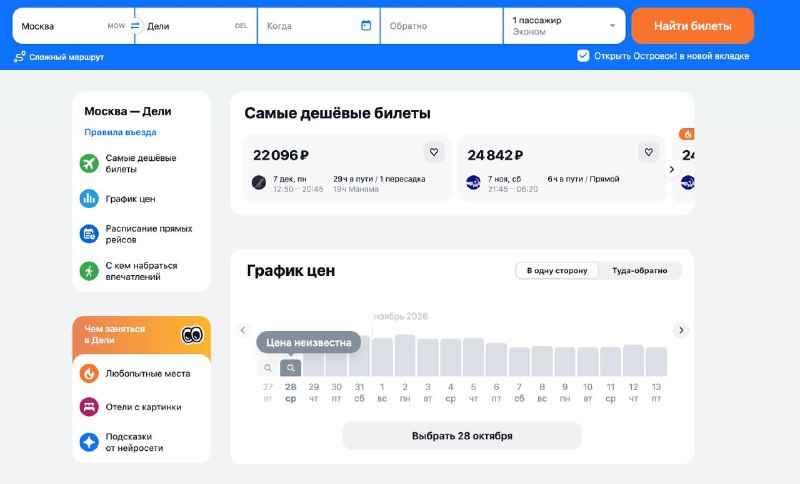Show later dates in price chart
This screenshot has width=800, height=484.
click(x=681, y=330)
